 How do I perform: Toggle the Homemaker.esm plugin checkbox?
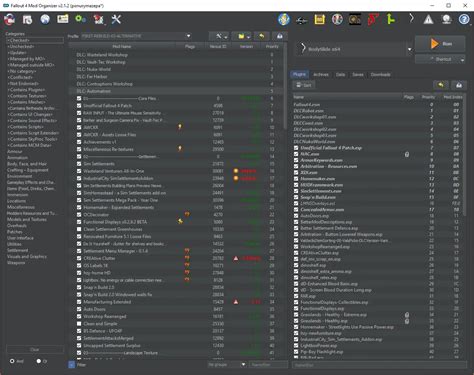coord(296,178)
